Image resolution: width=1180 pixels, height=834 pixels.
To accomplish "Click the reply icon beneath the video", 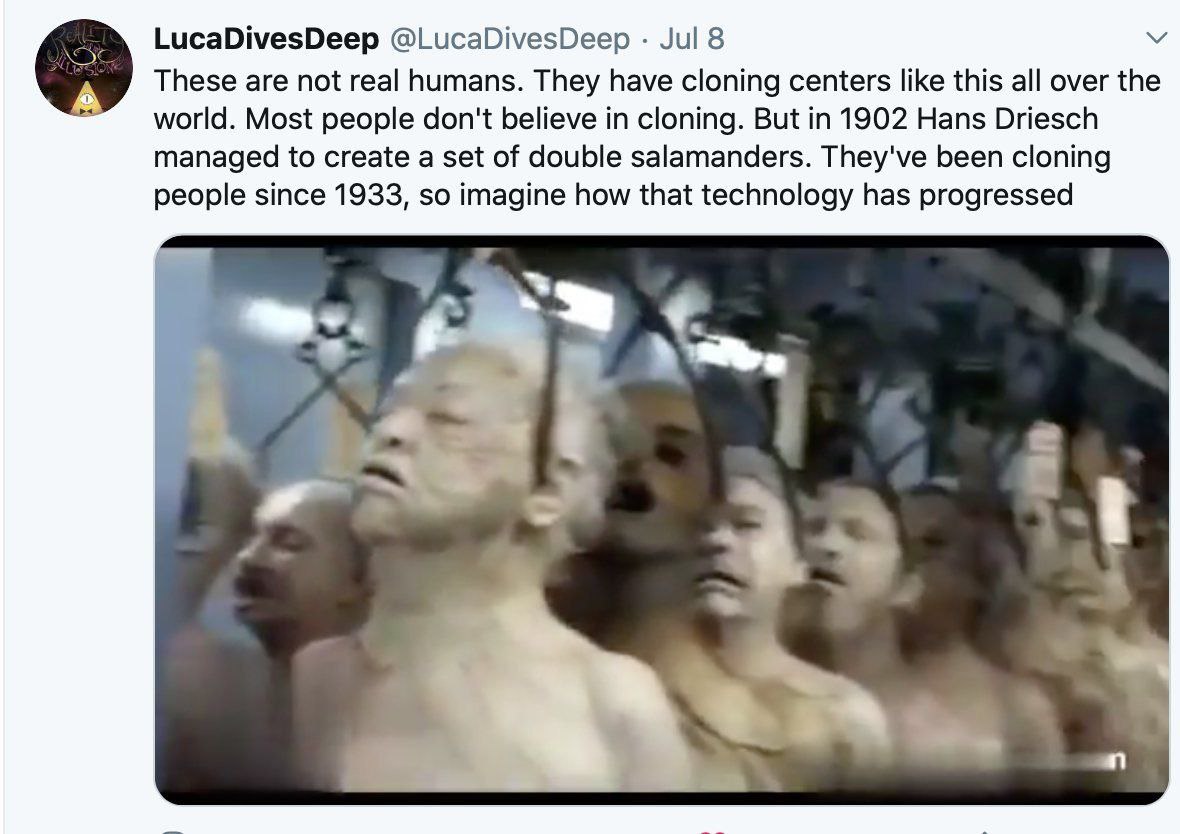I will click(173, 832).
